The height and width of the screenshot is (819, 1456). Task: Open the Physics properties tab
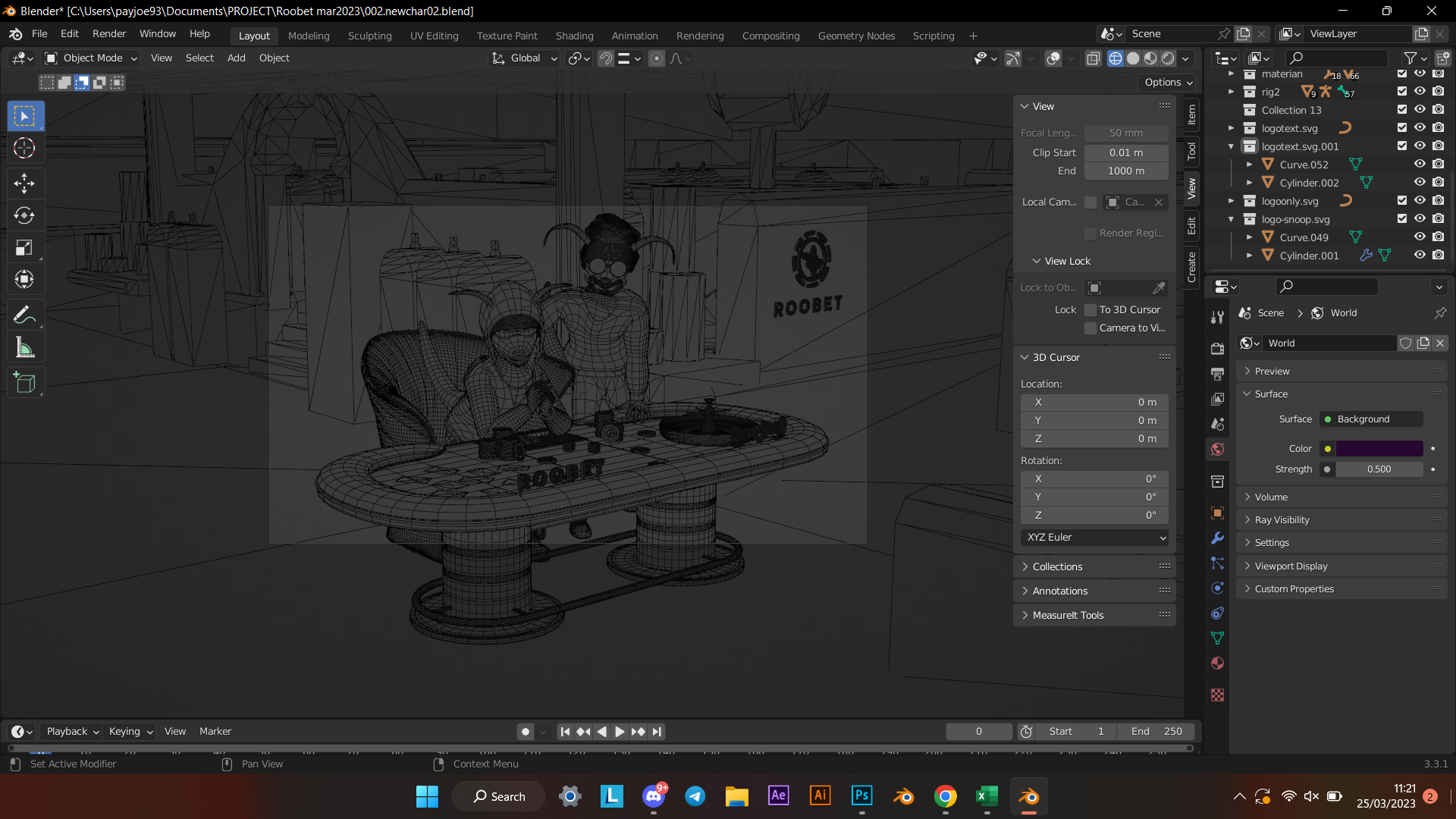point(1217,588)
